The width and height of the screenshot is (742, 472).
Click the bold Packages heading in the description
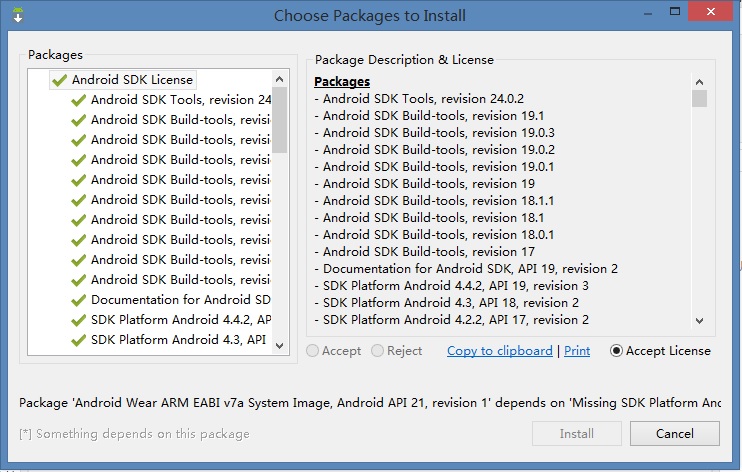pos(342,81)
